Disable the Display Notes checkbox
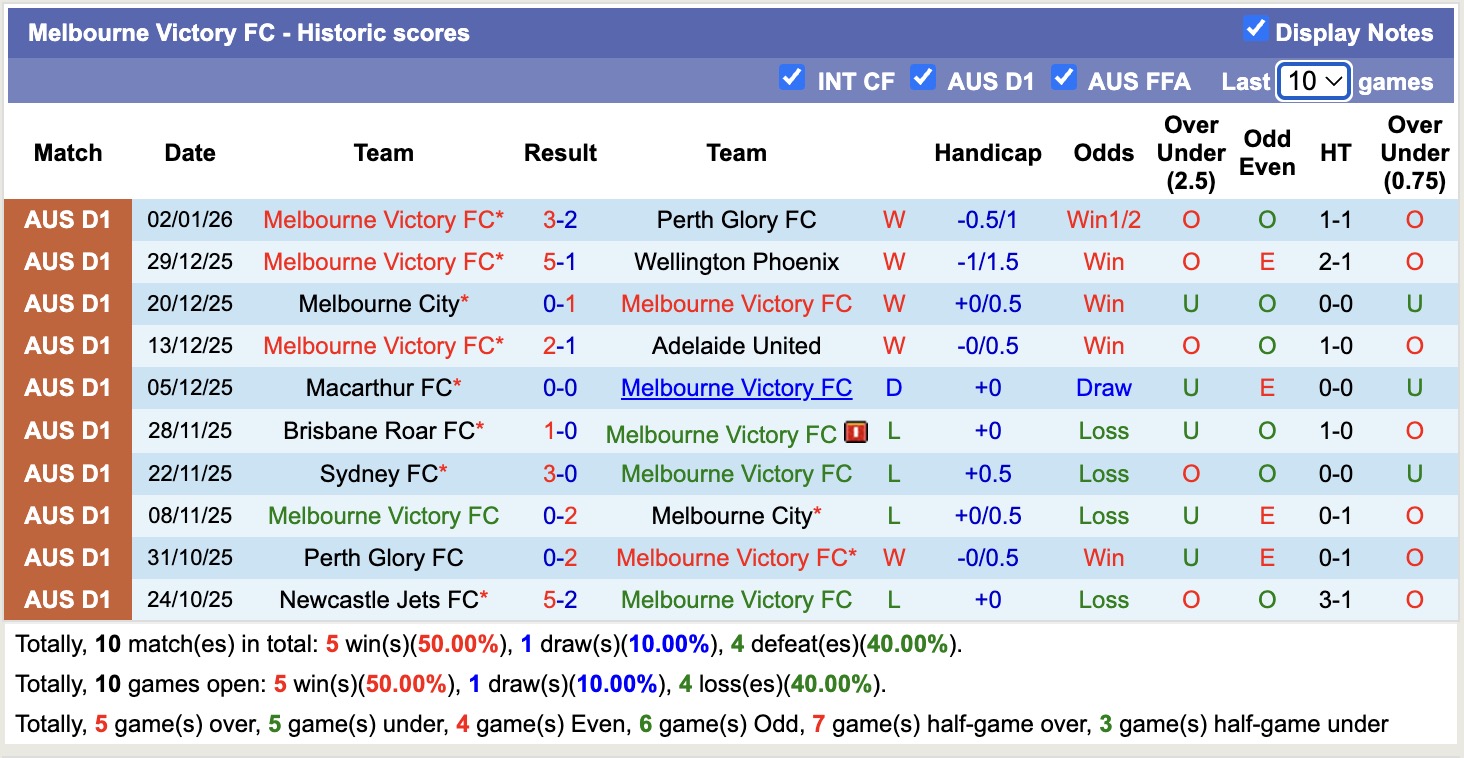Image resolution: width=1464 pixels, height=758 pixels. (1255, 29)
